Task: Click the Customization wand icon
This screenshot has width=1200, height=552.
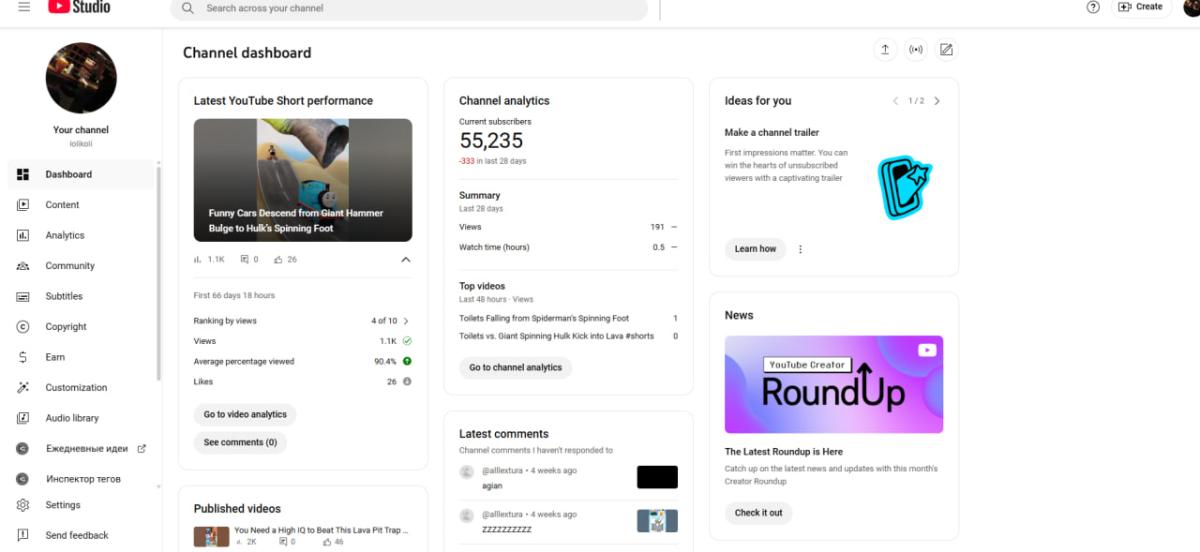Action: pos(23,388)
